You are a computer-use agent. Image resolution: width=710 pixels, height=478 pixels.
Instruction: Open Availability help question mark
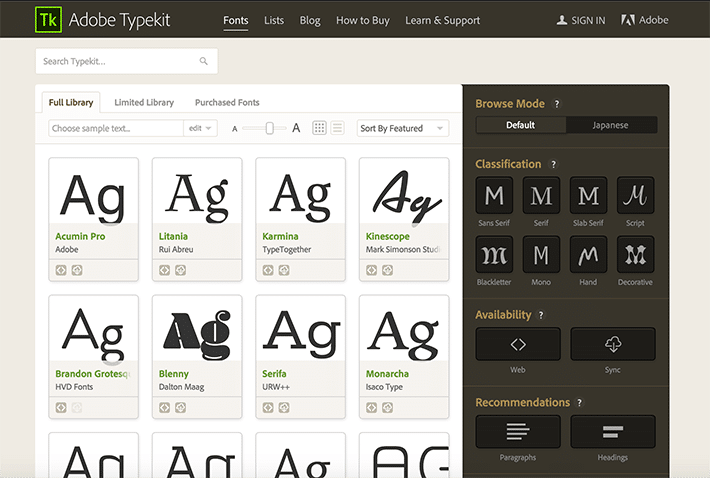pos(541,315)
